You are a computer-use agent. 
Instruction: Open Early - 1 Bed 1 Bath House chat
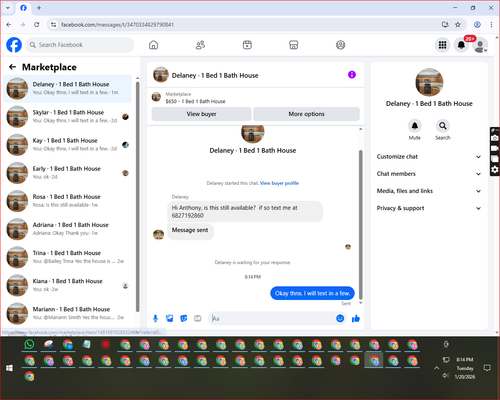coord(68,173)
